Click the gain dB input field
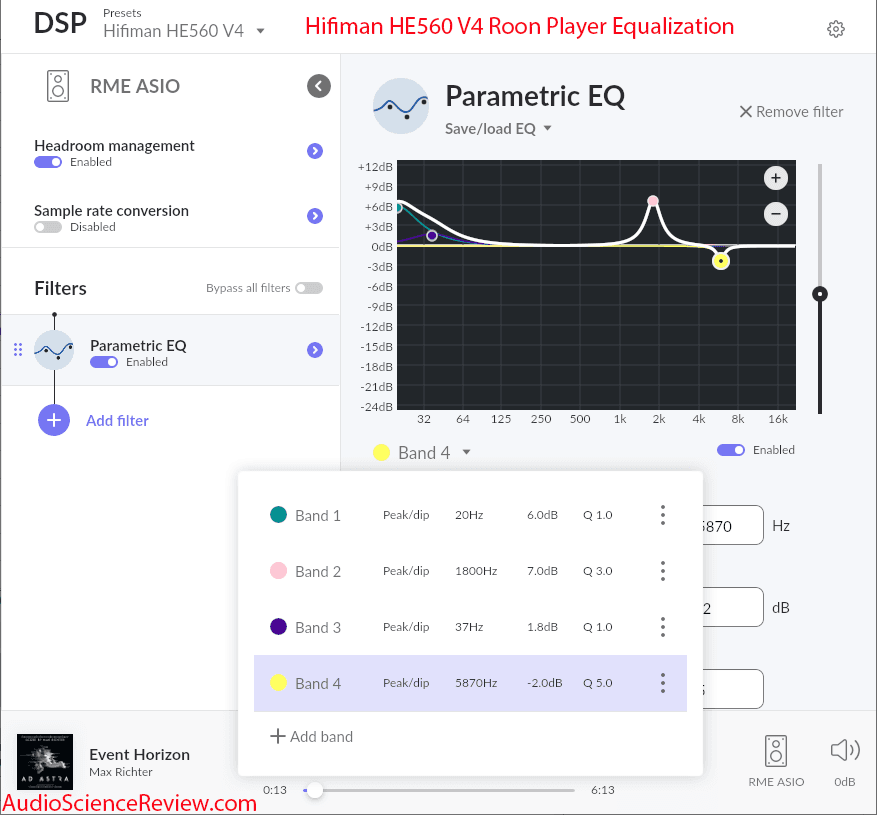877x815 pixels. (x=733, y=607)
